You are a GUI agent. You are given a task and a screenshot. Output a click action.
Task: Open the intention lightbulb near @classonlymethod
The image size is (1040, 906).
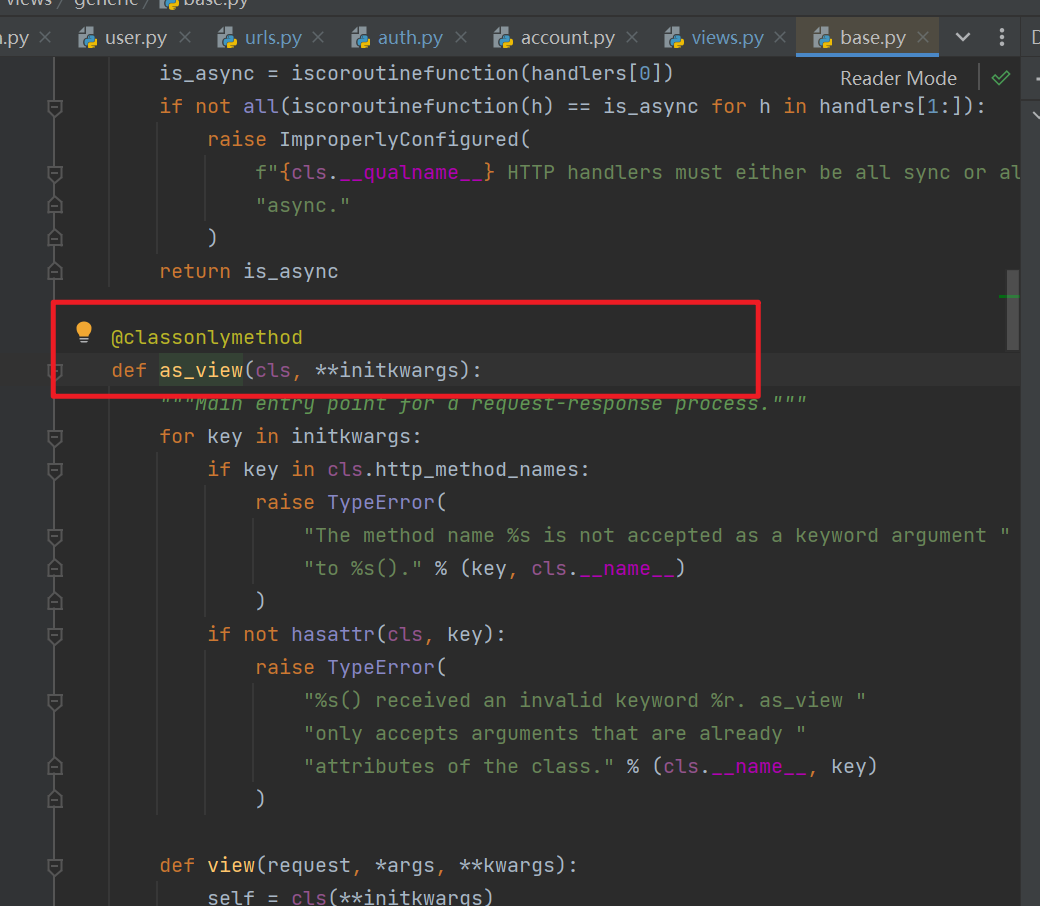84,330
